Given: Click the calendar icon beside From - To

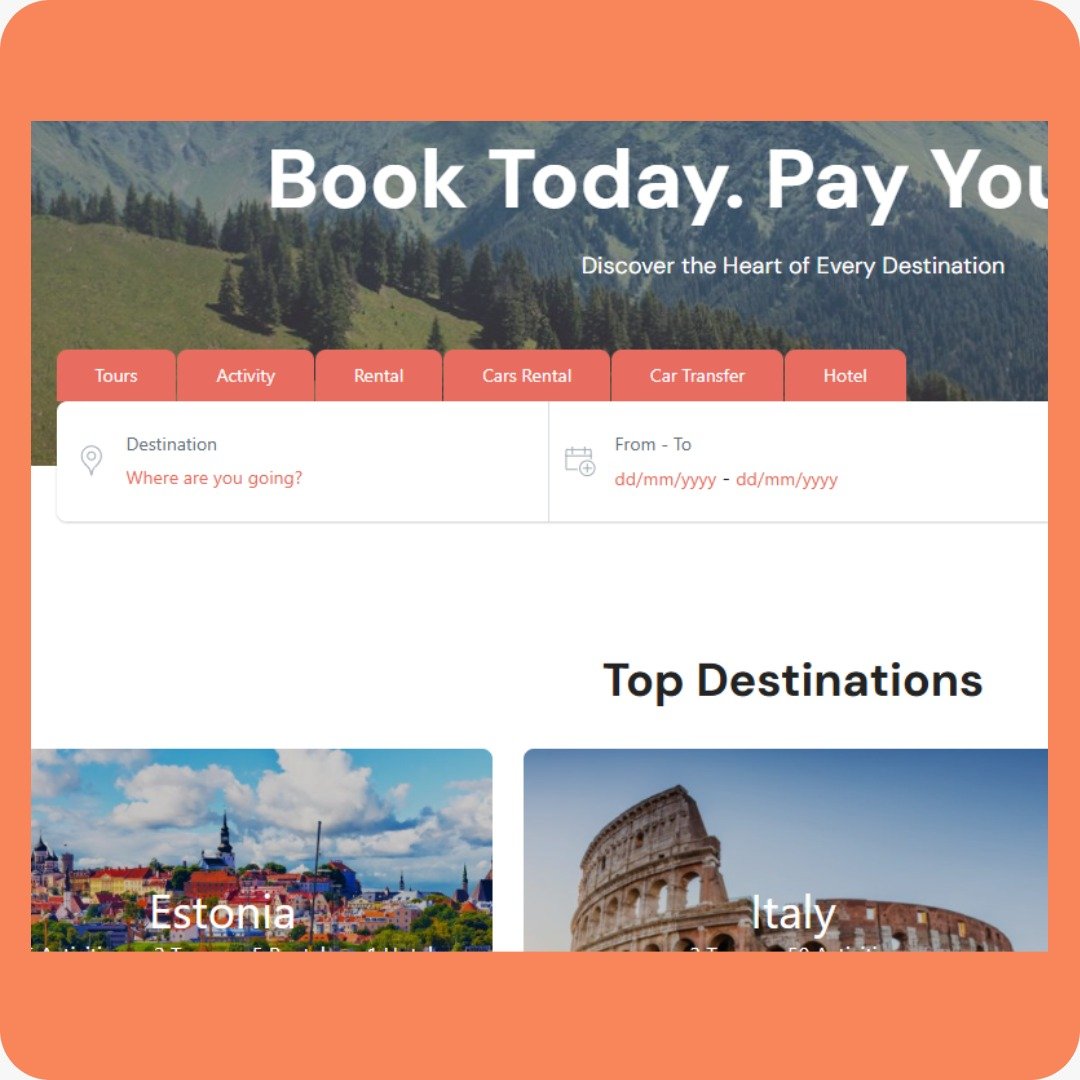Looking at the screenshot, I should pyautogui.click(x=579, y=461).
